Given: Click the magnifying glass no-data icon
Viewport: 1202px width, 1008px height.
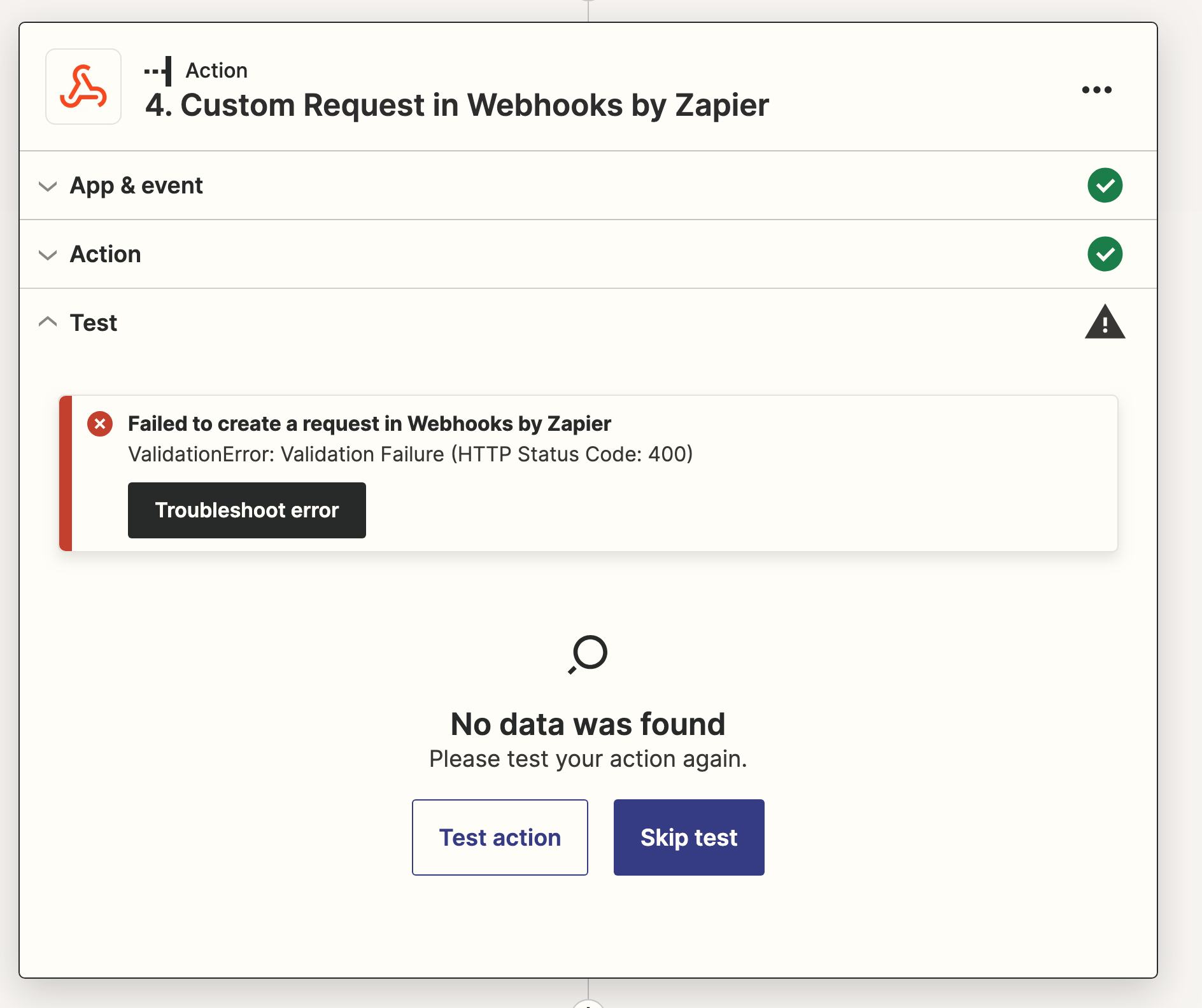Looking at the screenshot, I should [x=588, y=654].
